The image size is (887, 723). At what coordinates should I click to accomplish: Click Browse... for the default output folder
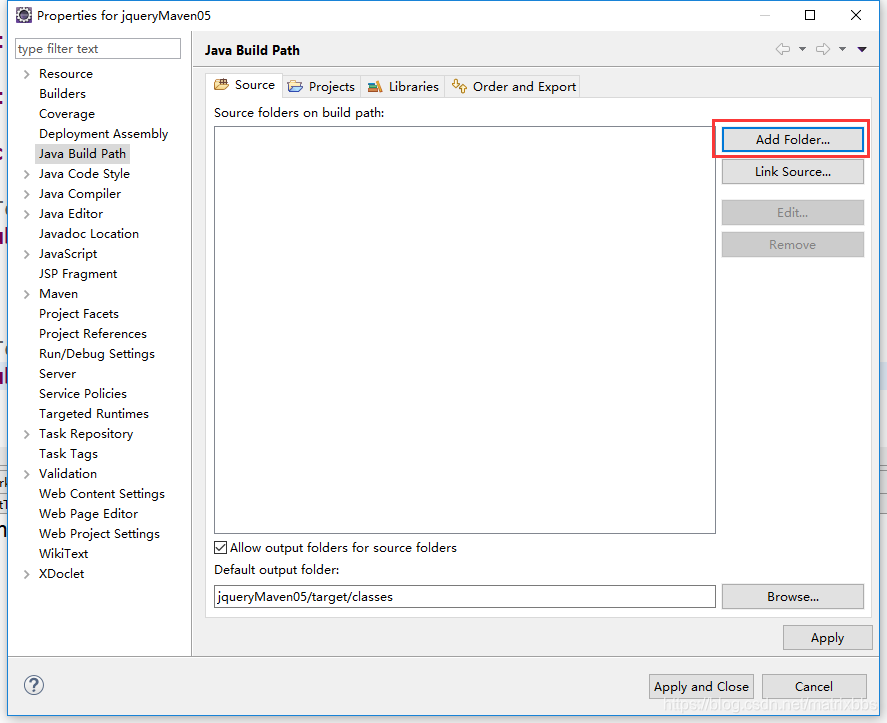(x=793, y=596)
